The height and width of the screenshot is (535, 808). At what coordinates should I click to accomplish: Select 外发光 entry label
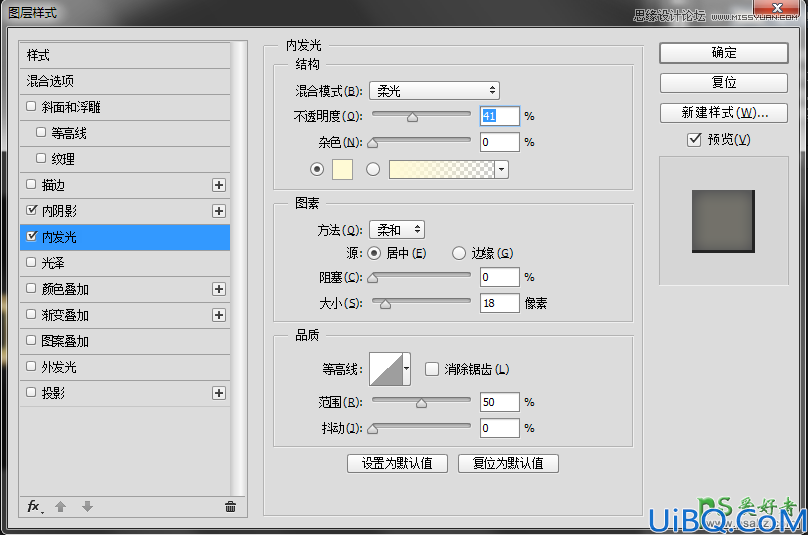(59, 367)
